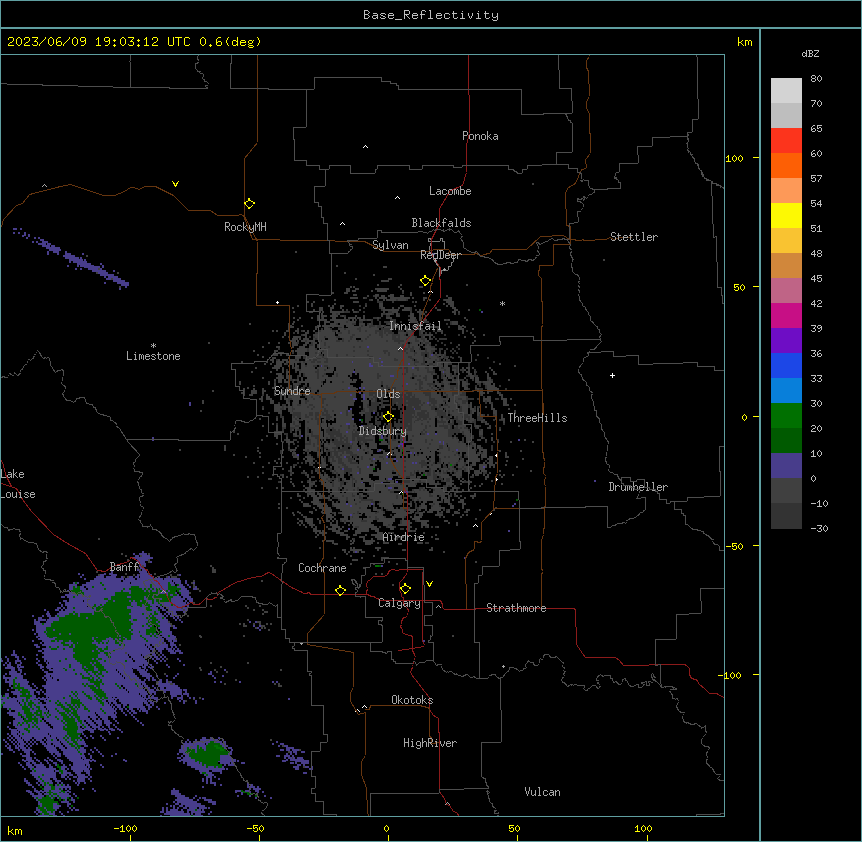
Task: Click the Didsbury label
Action: [382, 431]
